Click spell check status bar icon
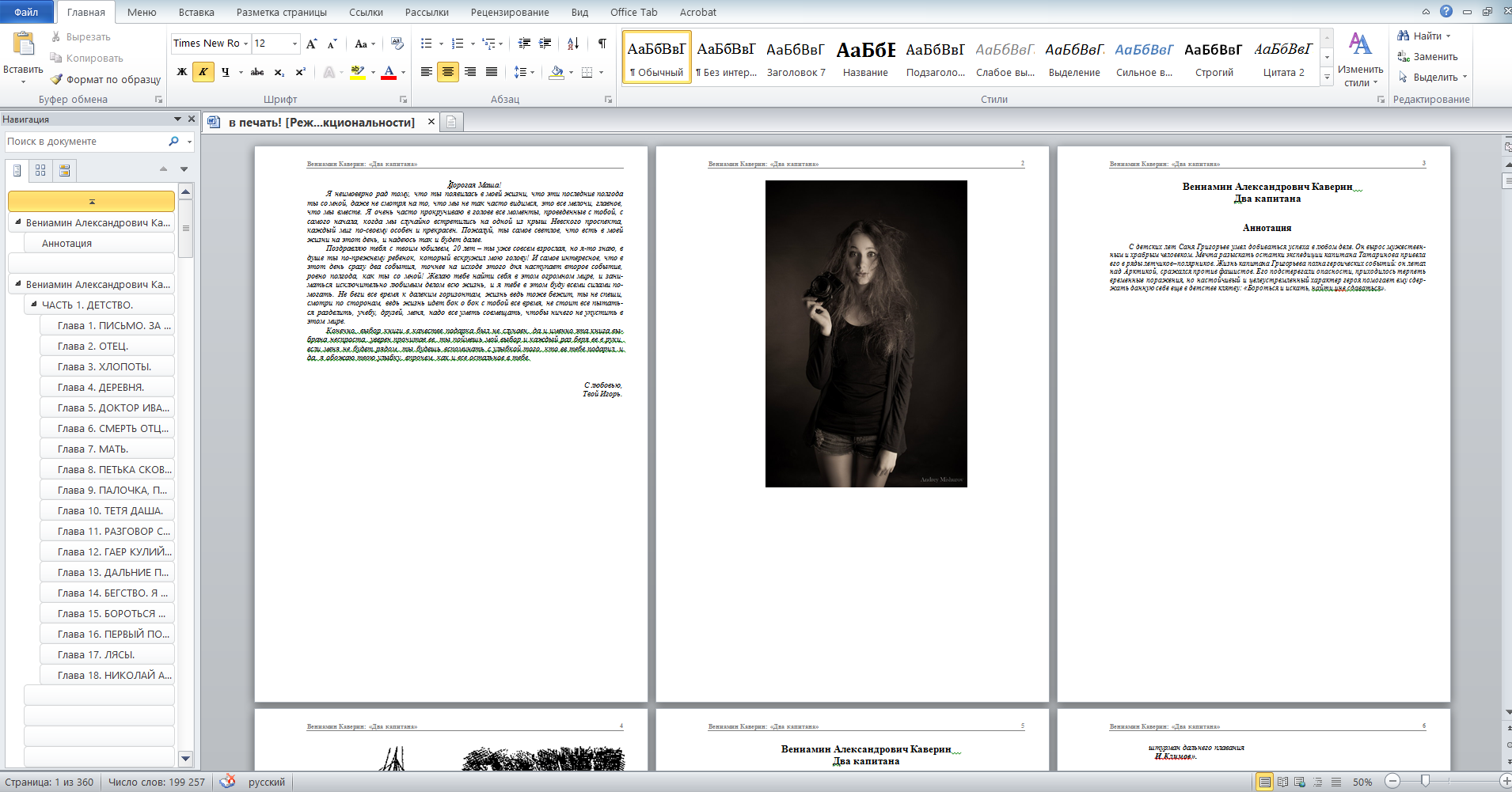The width and height of the screenshot is (1512, 792). tap(227, 782)
